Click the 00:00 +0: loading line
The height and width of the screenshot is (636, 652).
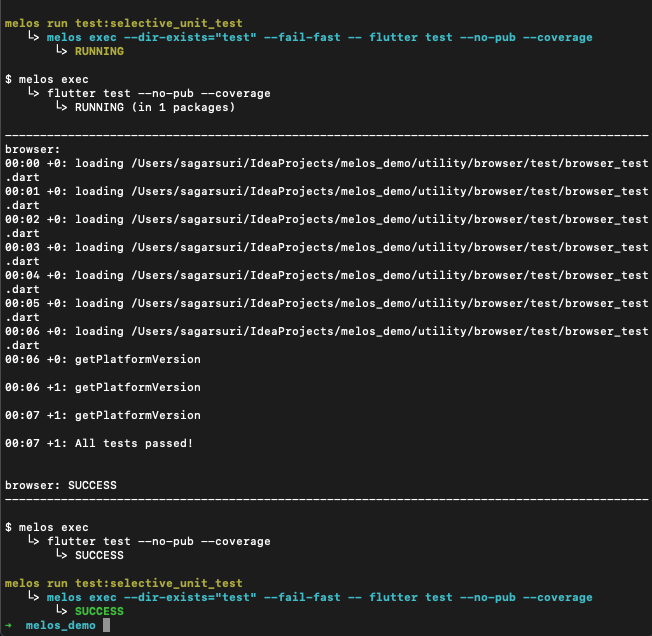coord(326,163)
